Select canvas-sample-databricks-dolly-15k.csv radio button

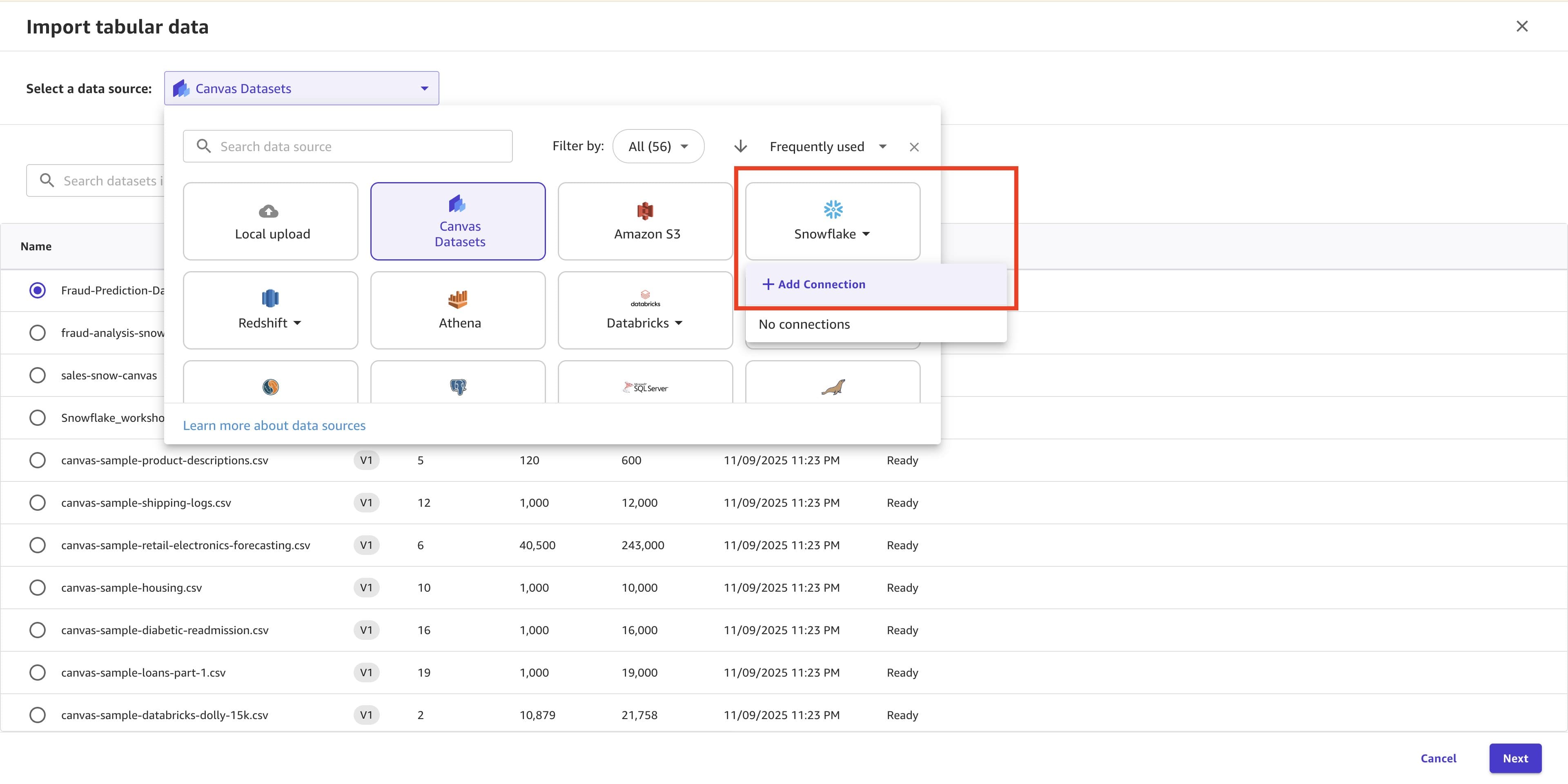(38, 715)
